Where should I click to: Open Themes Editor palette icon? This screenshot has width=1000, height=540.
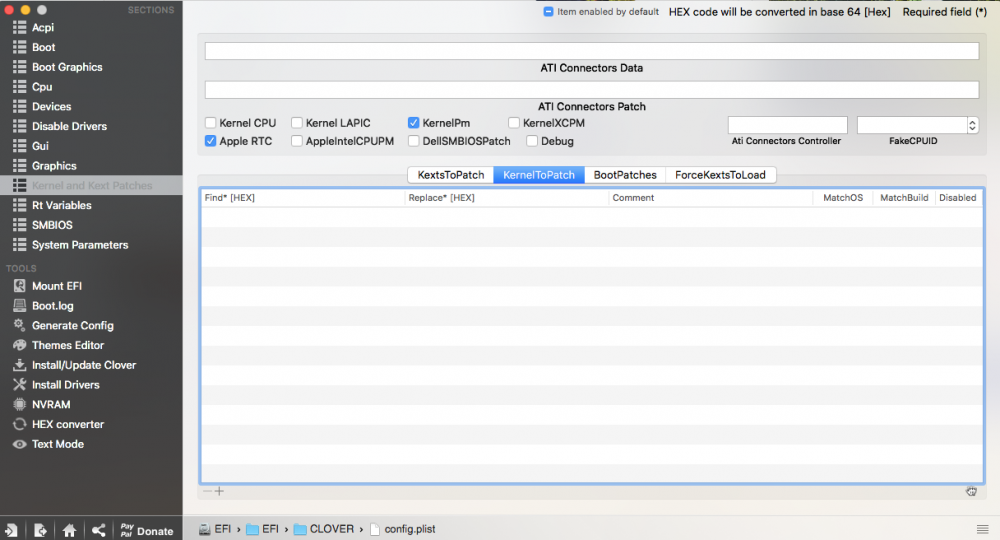tap(20, 345)
